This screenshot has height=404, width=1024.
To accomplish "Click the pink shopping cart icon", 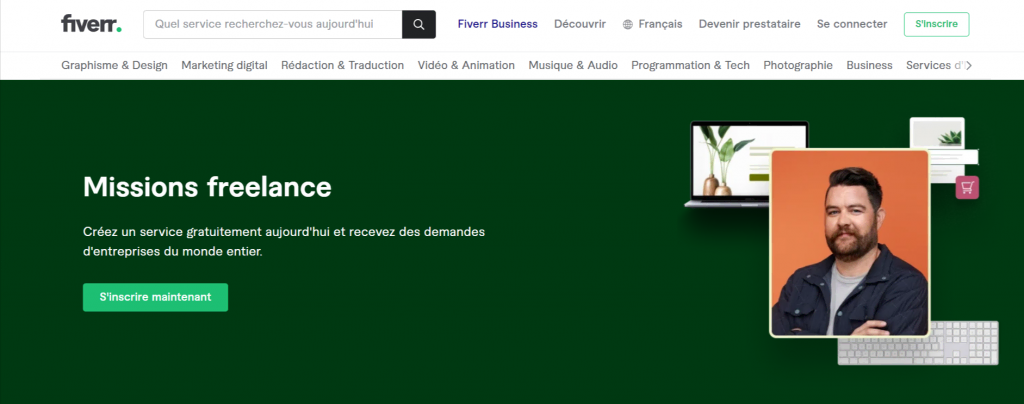I will 967,186.
